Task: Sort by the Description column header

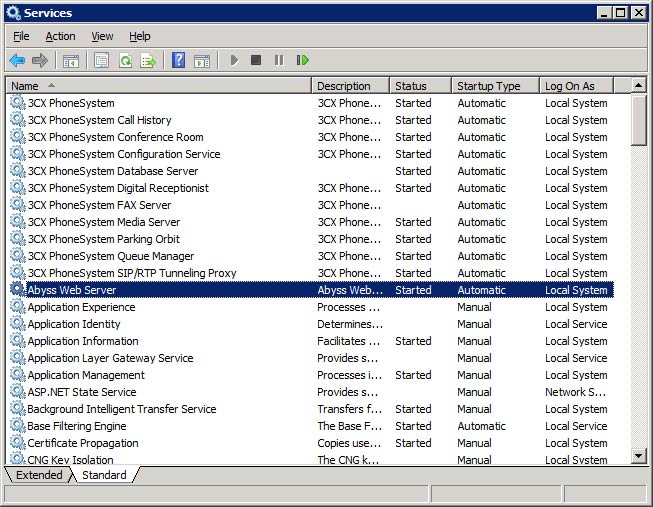Action: [x=350, y=86]
